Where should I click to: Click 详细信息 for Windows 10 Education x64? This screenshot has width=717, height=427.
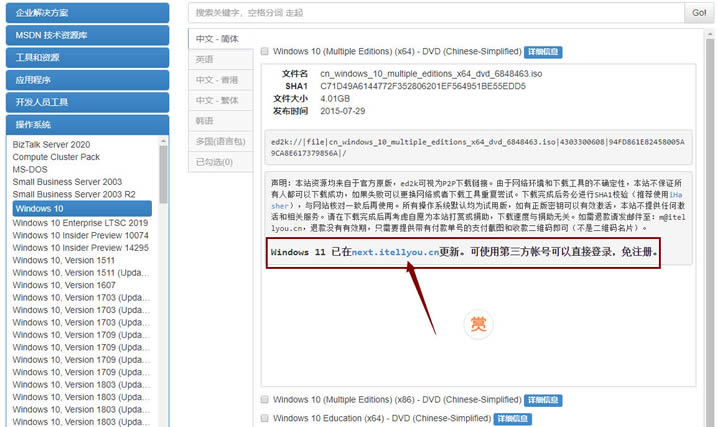coord(513,419)
